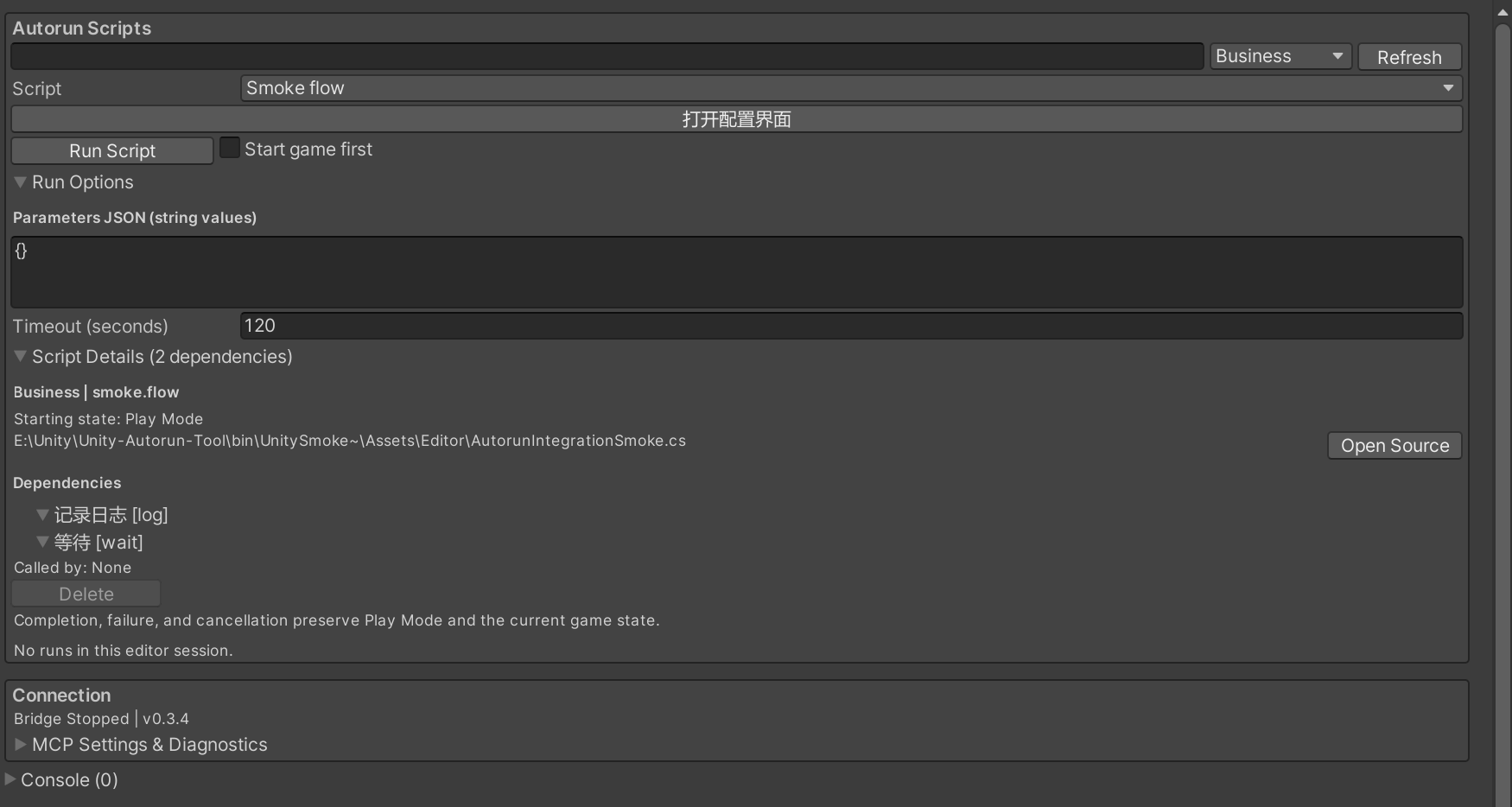Click the Play Mode preservation note text

(x=337, y=620)
